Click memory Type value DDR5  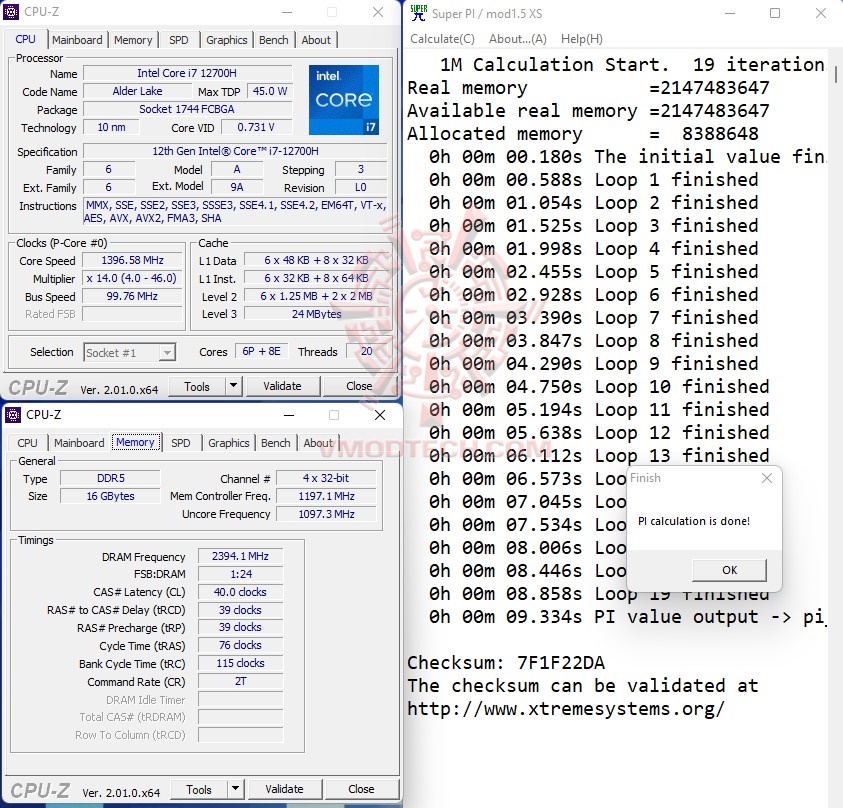click(x=111, y=478)
